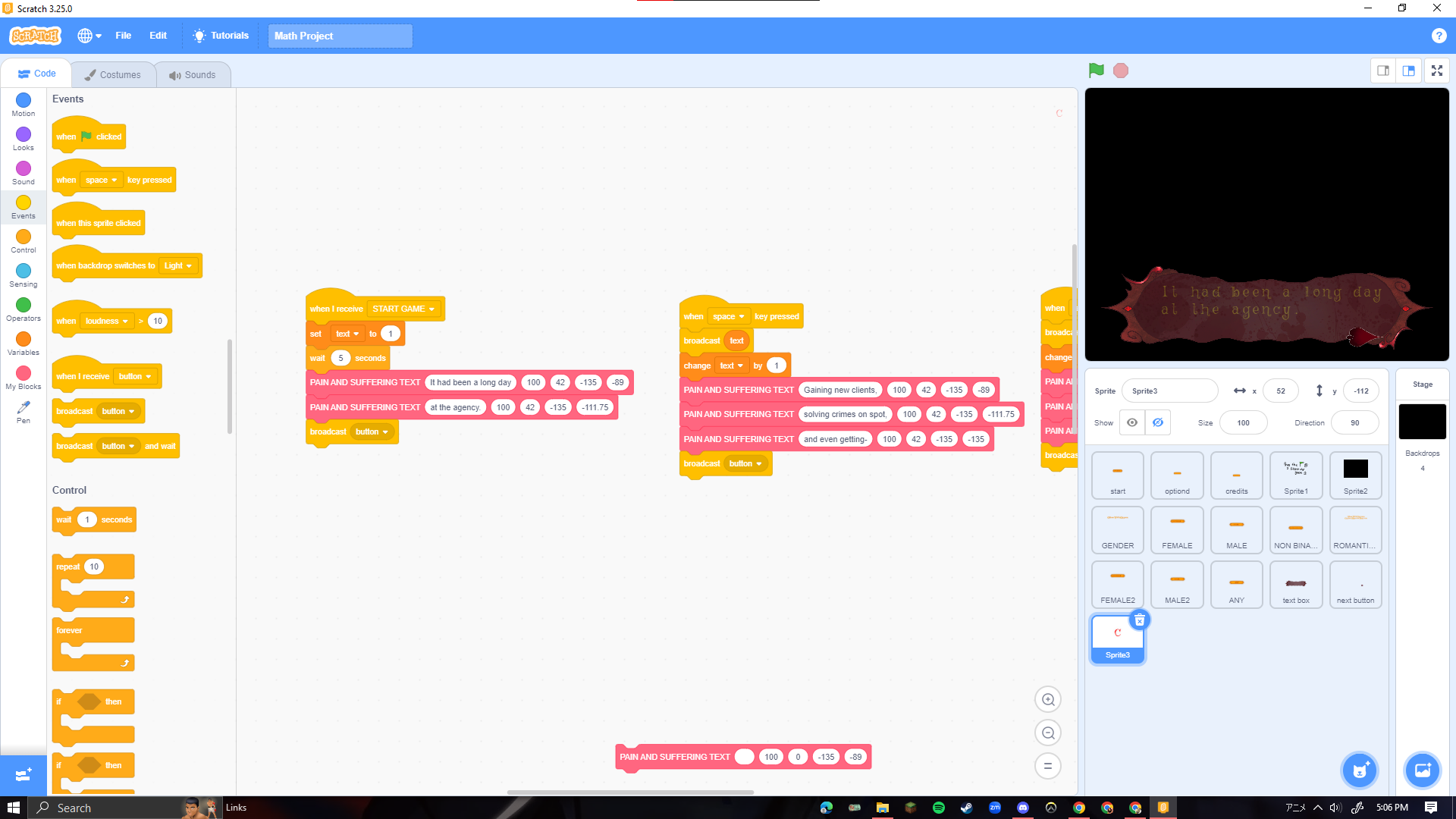Open Tutorials from the menu bar
Viewport: 1456px width, 819px height.
[221, 36]
